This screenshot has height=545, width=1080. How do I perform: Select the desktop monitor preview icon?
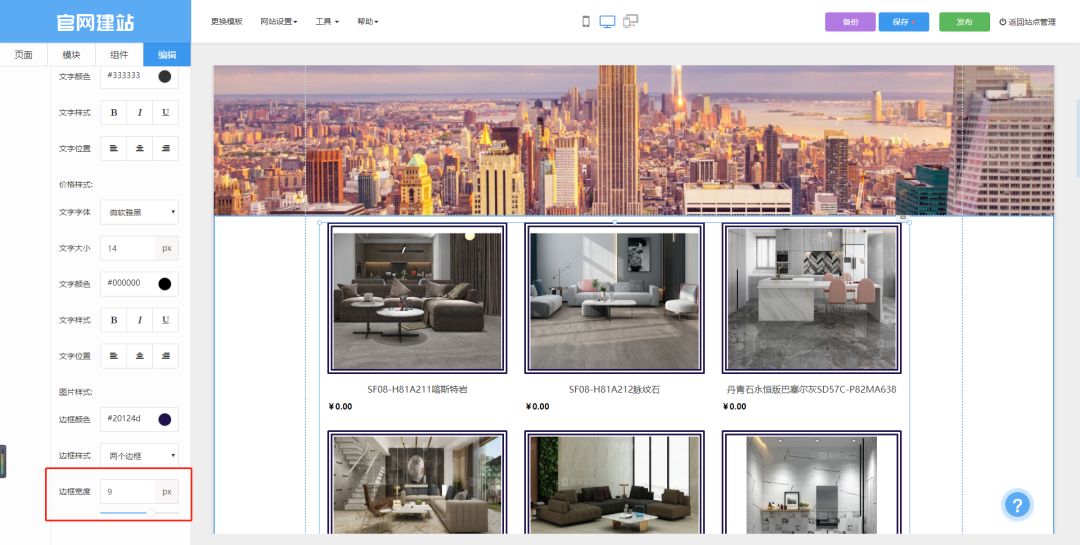click(x=607, y=21)
